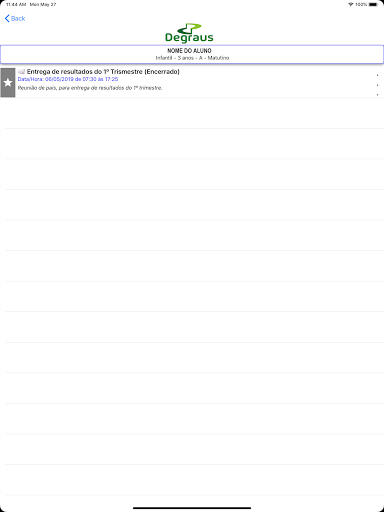Go back using the Back button
The height and width of the screenshot is (512, 384).
(15, 18)
